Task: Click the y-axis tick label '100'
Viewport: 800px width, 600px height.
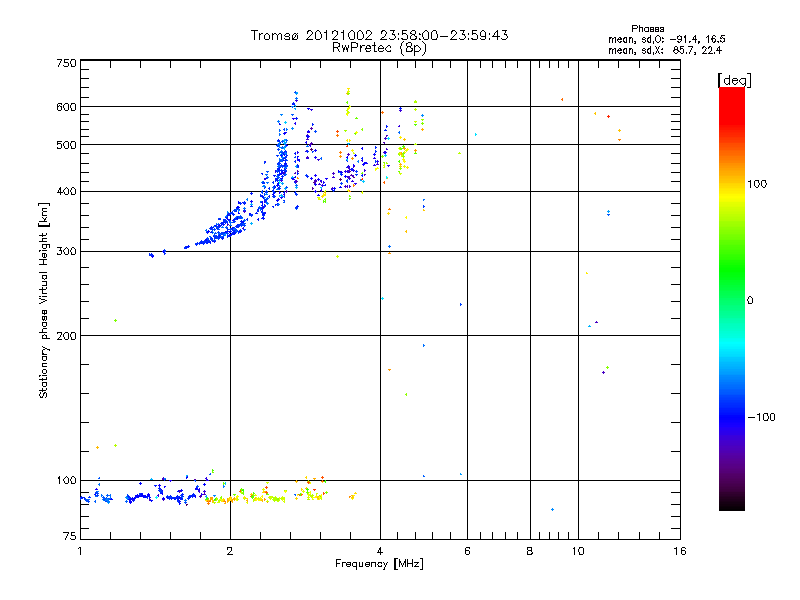Action: coord(66,481)
